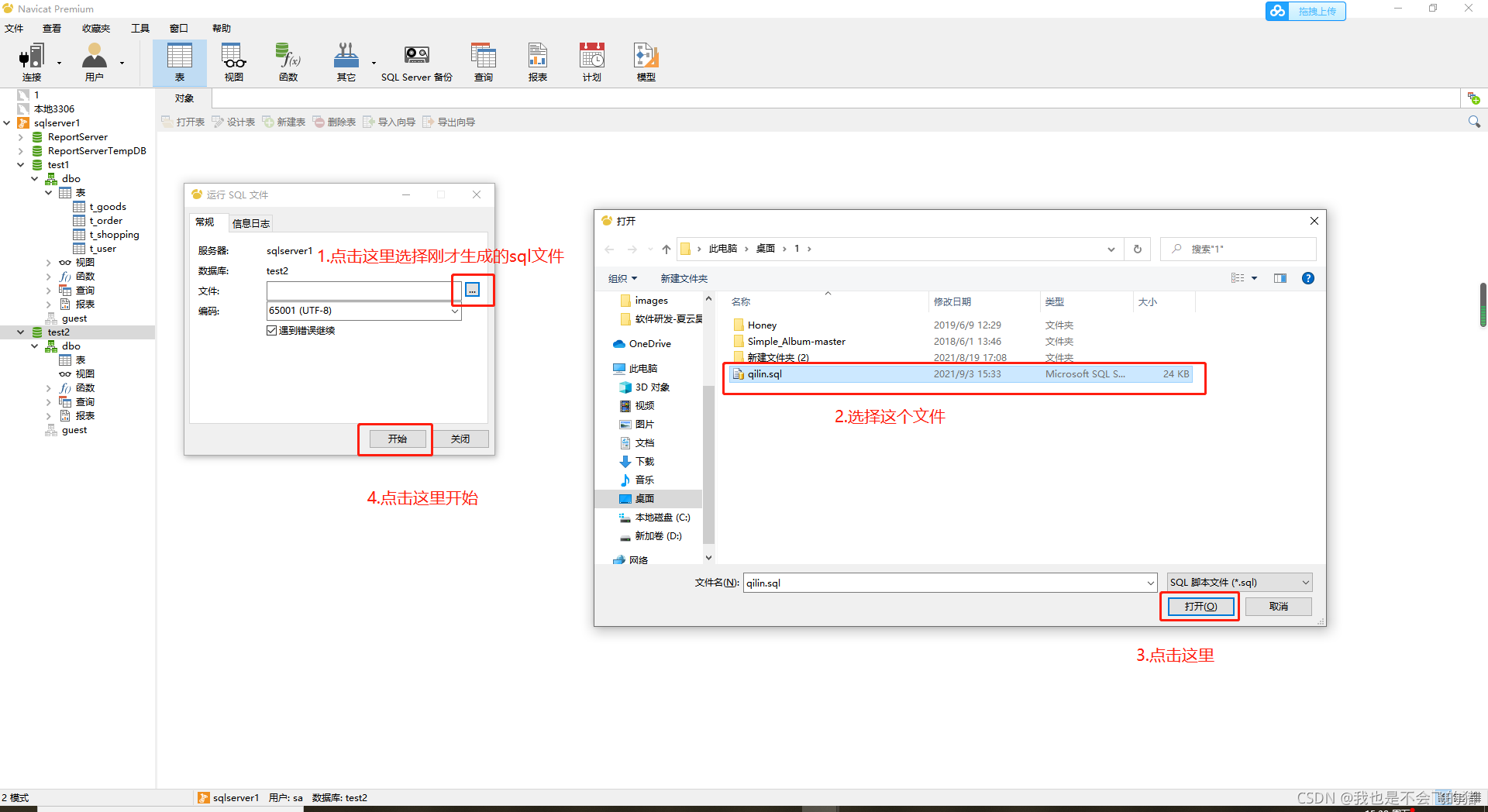Select OneDrive in navigation pane

click(642, 343)
